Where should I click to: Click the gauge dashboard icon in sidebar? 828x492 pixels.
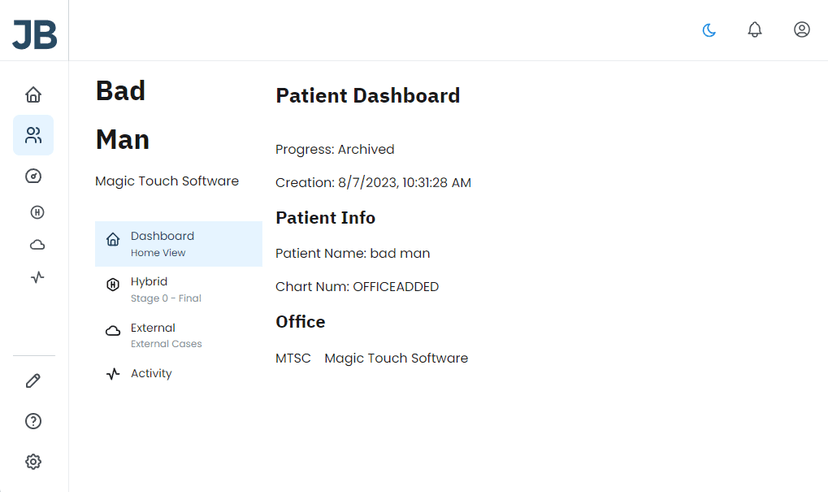pyautogui.click(x=33, y=176)
